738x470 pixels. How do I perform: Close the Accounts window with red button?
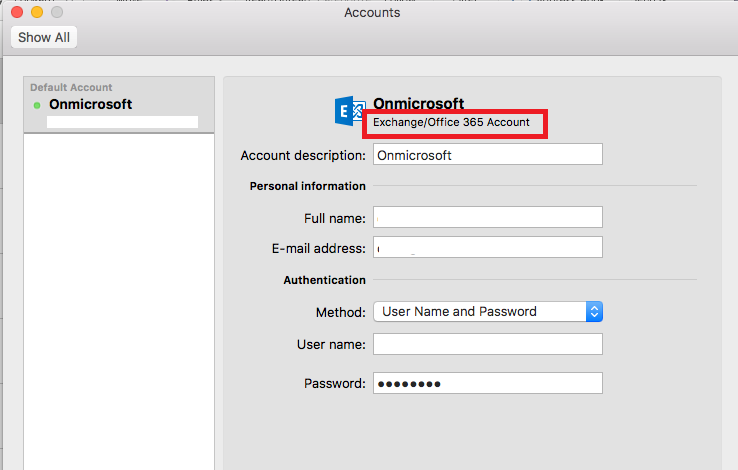point(17,12)
